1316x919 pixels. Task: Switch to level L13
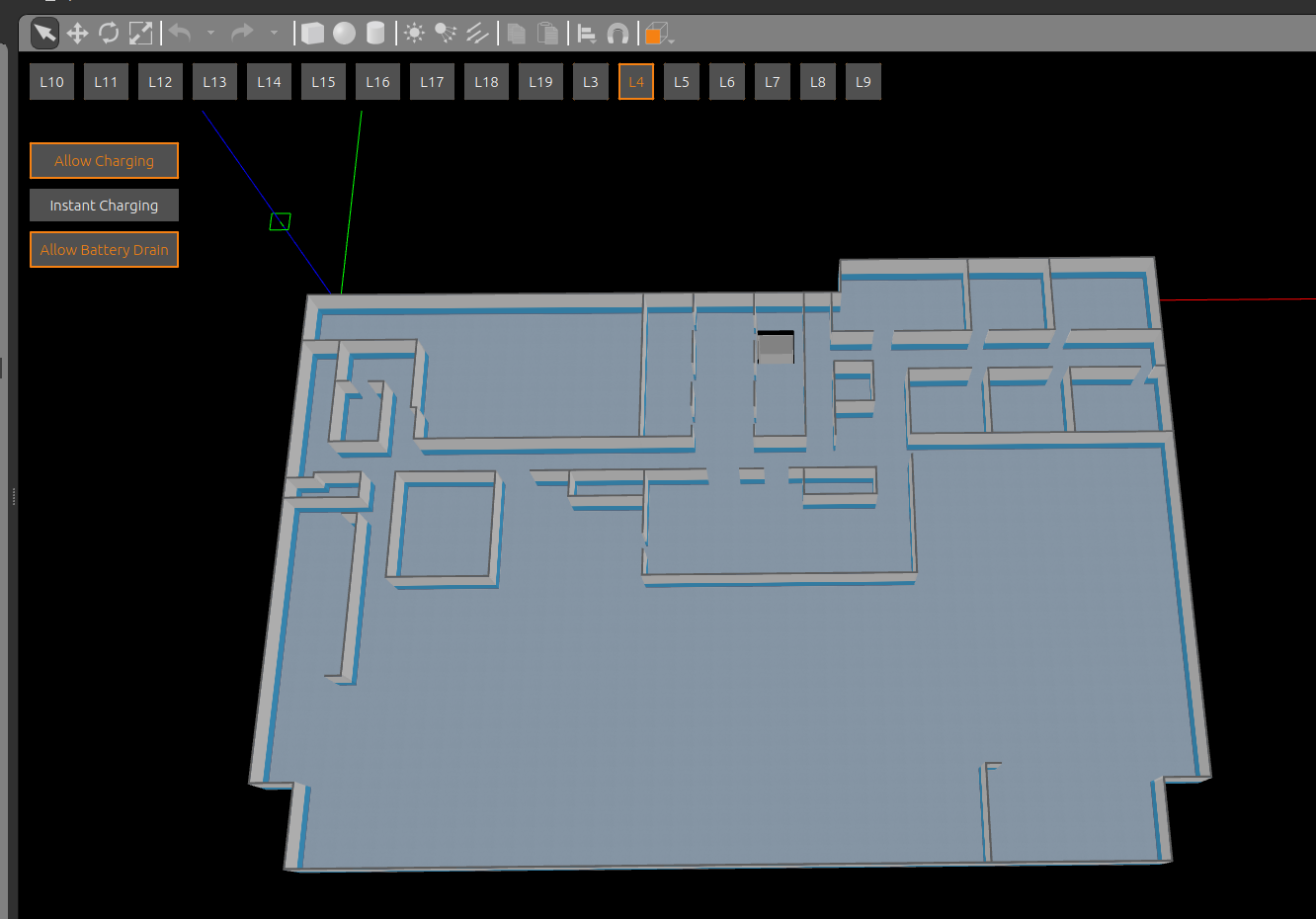click(214, 82)
